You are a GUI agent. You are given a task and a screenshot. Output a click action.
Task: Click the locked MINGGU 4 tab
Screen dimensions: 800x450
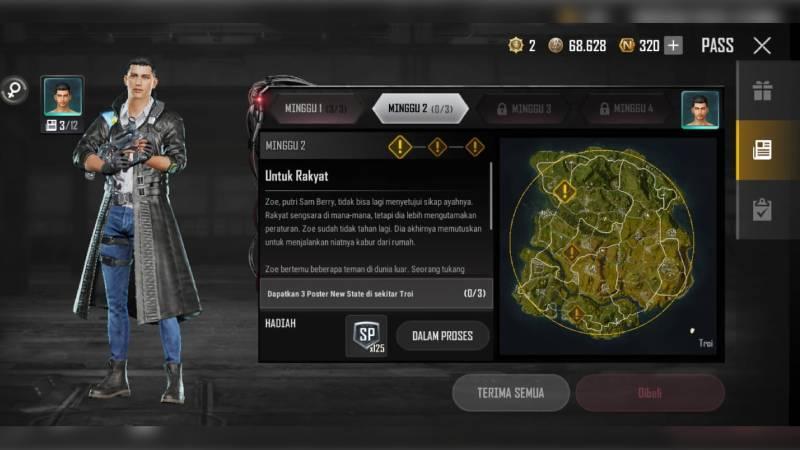626,109
